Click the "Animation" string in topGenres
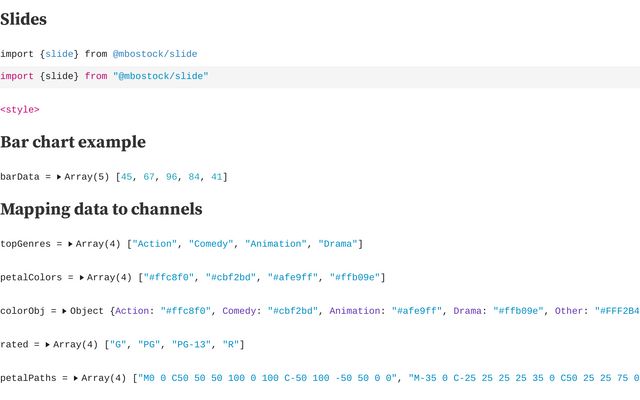 click(x=275, y=244)
